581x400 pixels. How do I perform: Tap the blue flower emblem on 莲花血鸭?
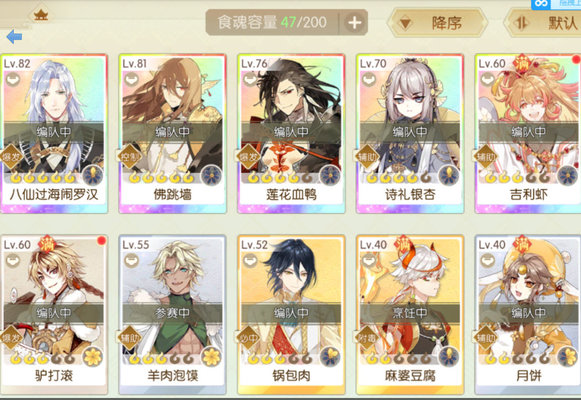pos(330,175)
